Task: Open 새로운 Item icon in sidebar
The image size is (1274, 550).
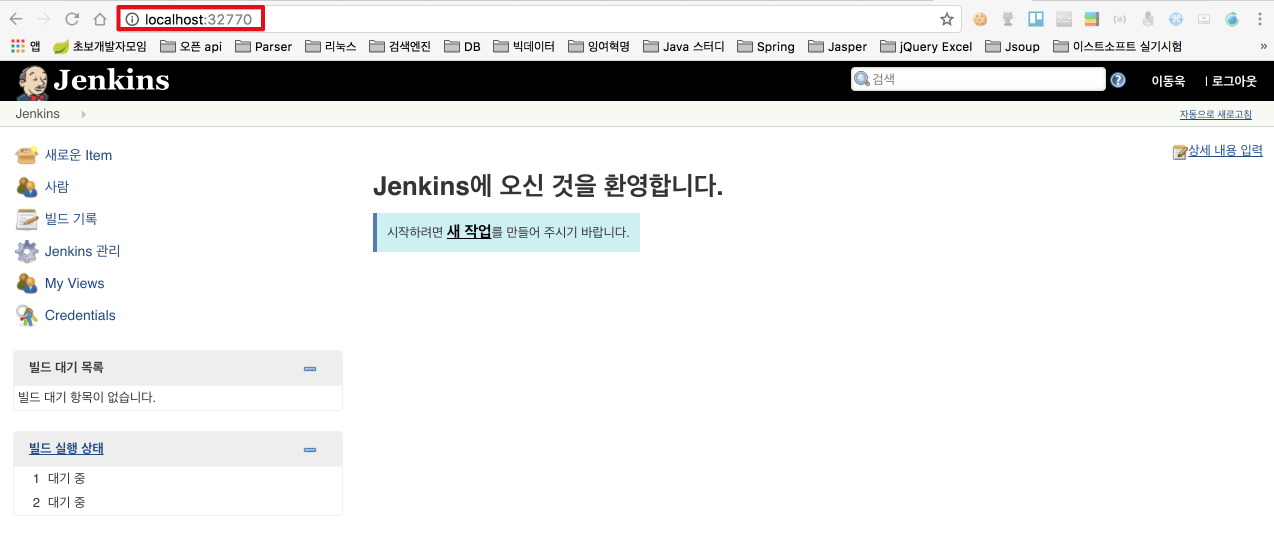Action: [27, 155]
